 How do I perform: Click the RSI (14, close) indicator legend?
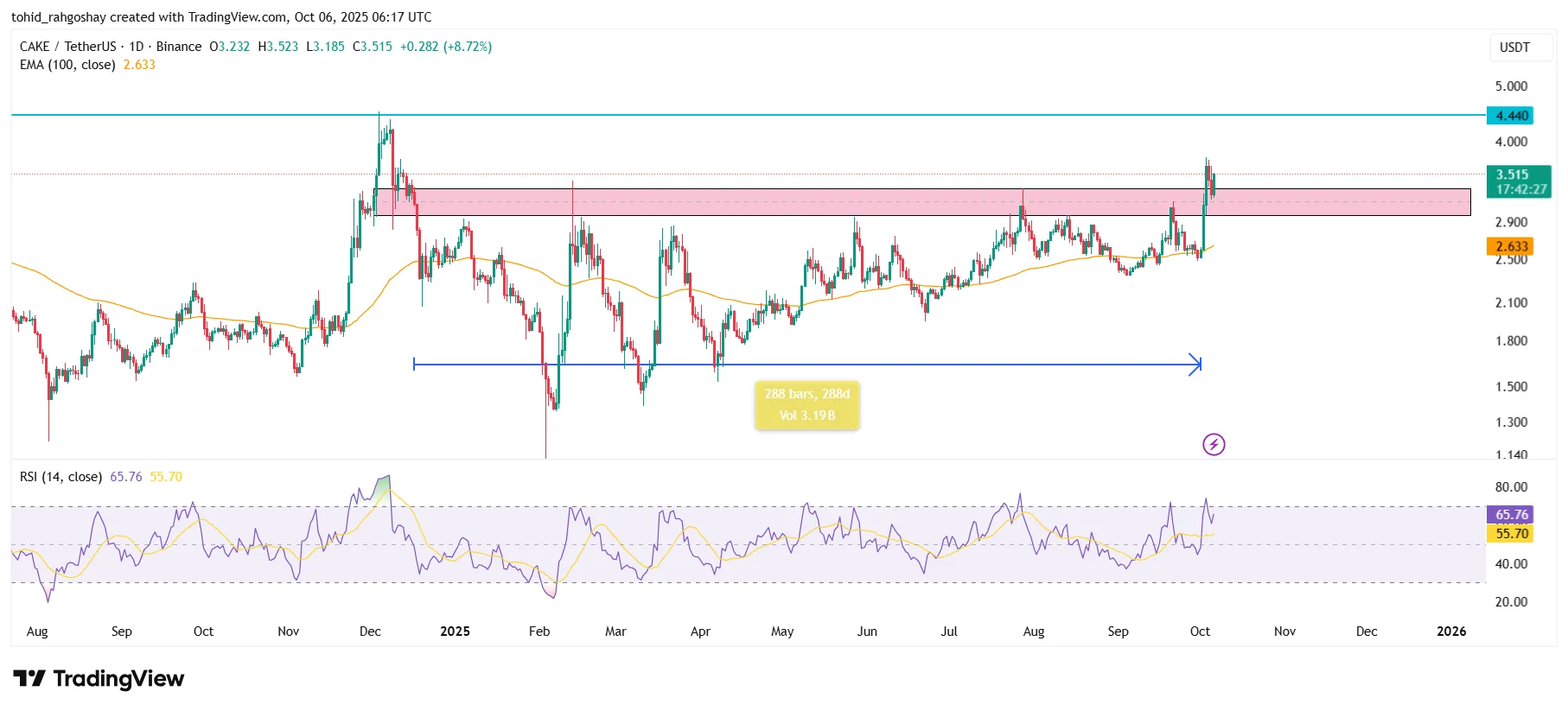click(61, 477)
